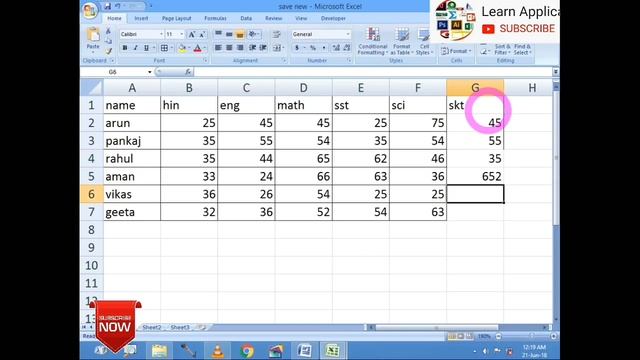The image size is (640, 360).
Task: Expand the Name Box dropdown arrow
Action: tap(150, 72)
